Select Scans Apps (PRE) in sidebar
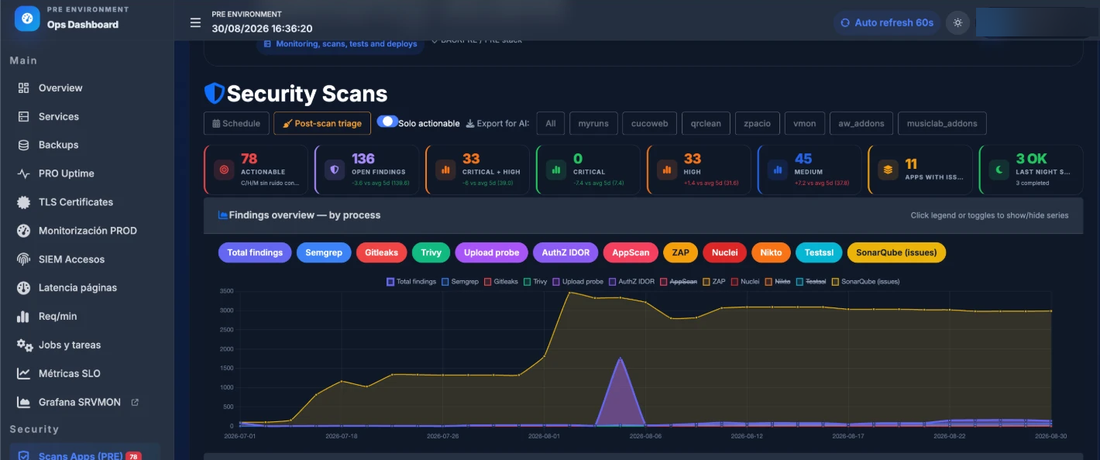The image size is (1100, 460). [x=85, y=454]
